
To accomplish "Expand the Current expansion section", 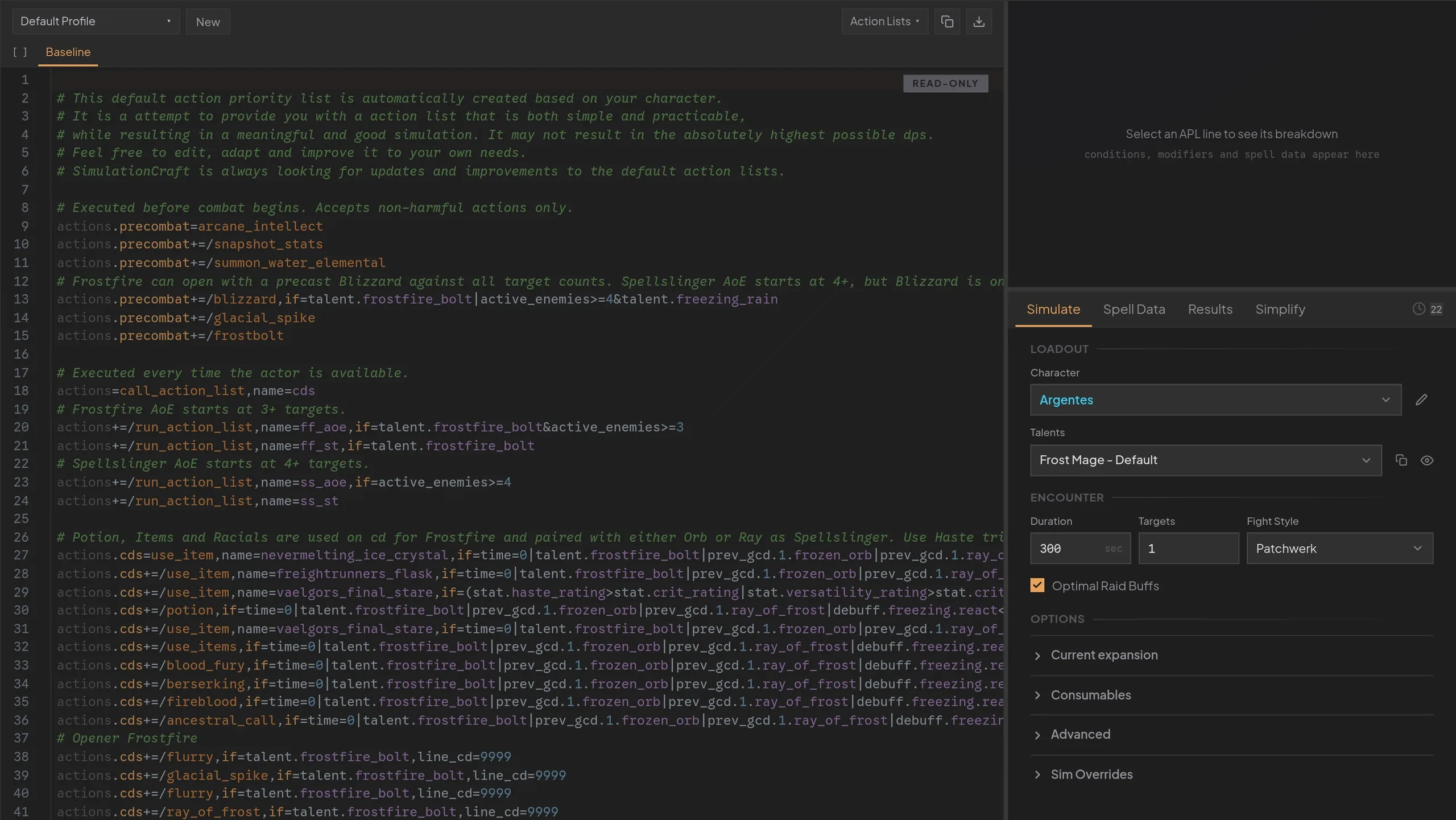I will pos(1231,656).
